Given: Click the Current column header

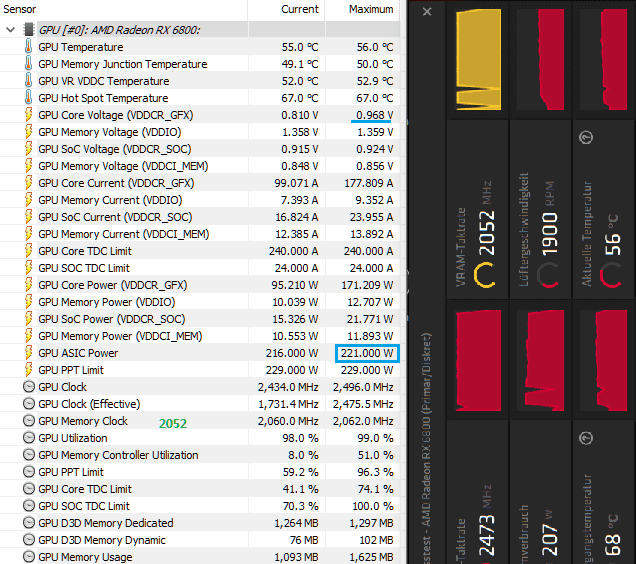Looking at the screenshot, I should pos(300,9).
